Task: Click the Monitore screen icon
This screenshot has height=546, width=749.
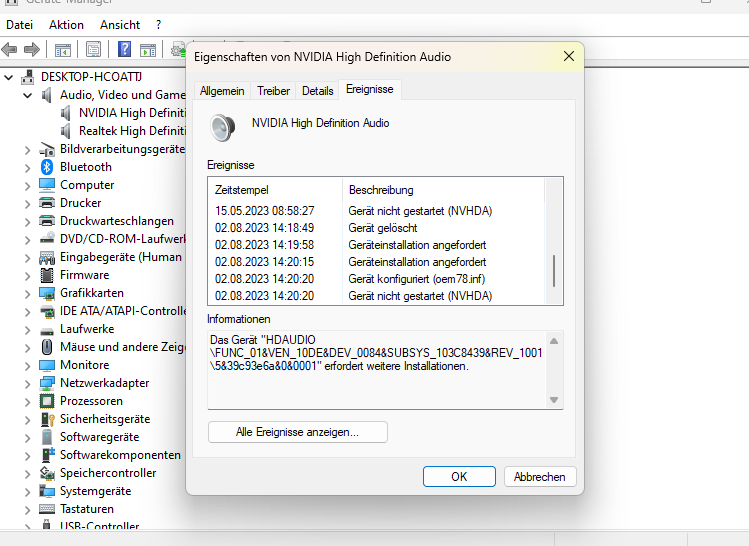Action: coord(47,365)
